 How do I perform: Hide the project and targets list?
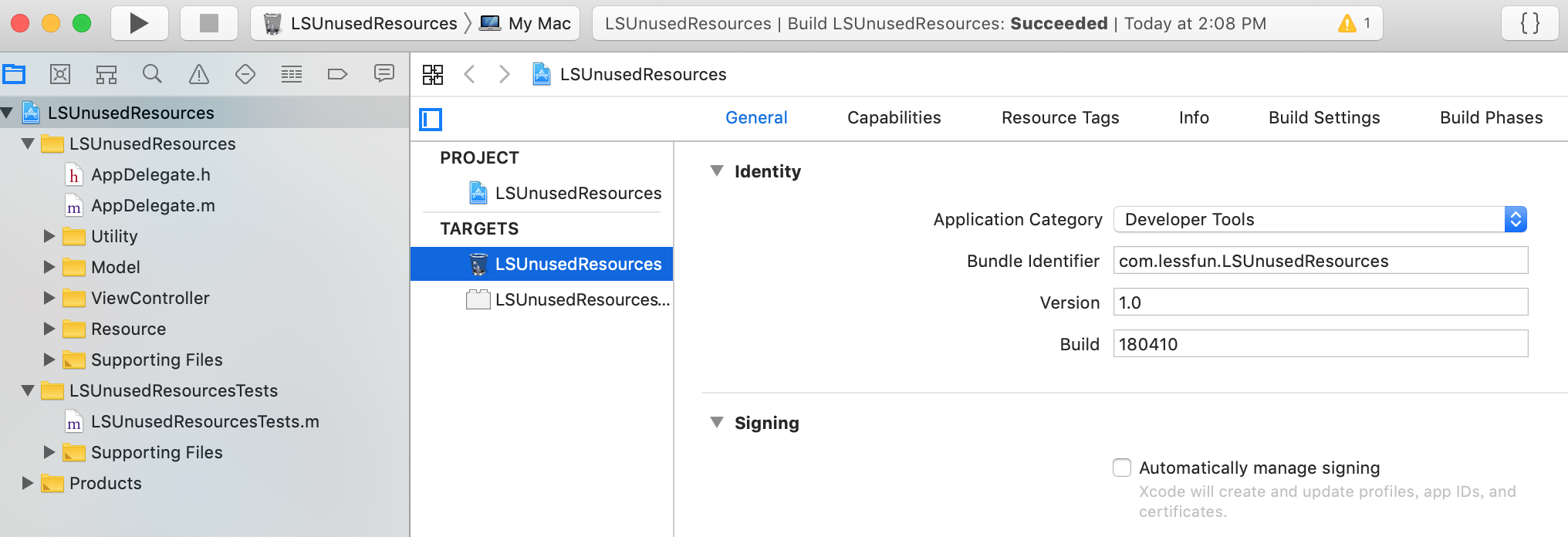[431, 120]
